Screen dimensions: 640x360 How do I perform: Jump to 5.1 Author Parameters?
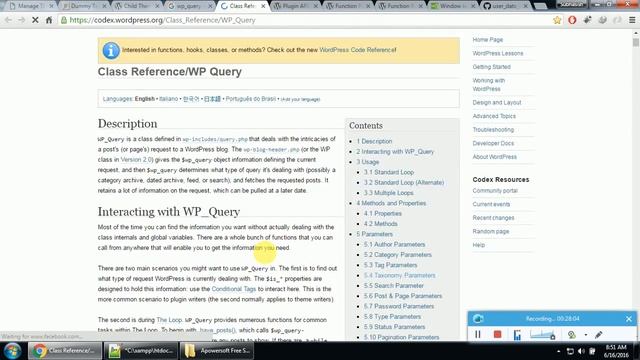point(395,244)
